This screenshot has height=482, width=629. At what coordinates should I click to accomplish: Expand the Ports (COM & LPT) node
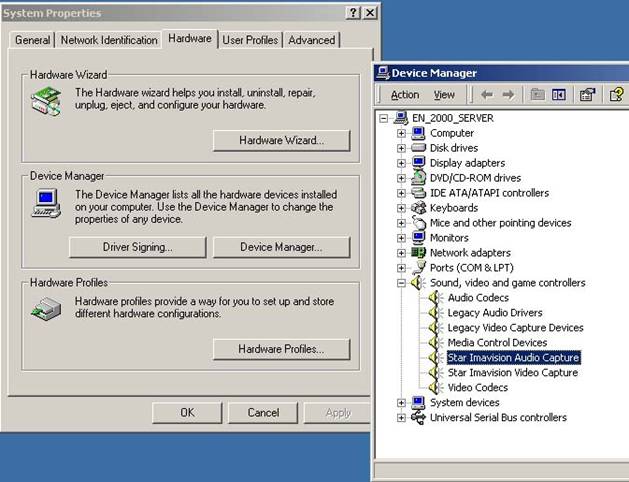[401, 268]
